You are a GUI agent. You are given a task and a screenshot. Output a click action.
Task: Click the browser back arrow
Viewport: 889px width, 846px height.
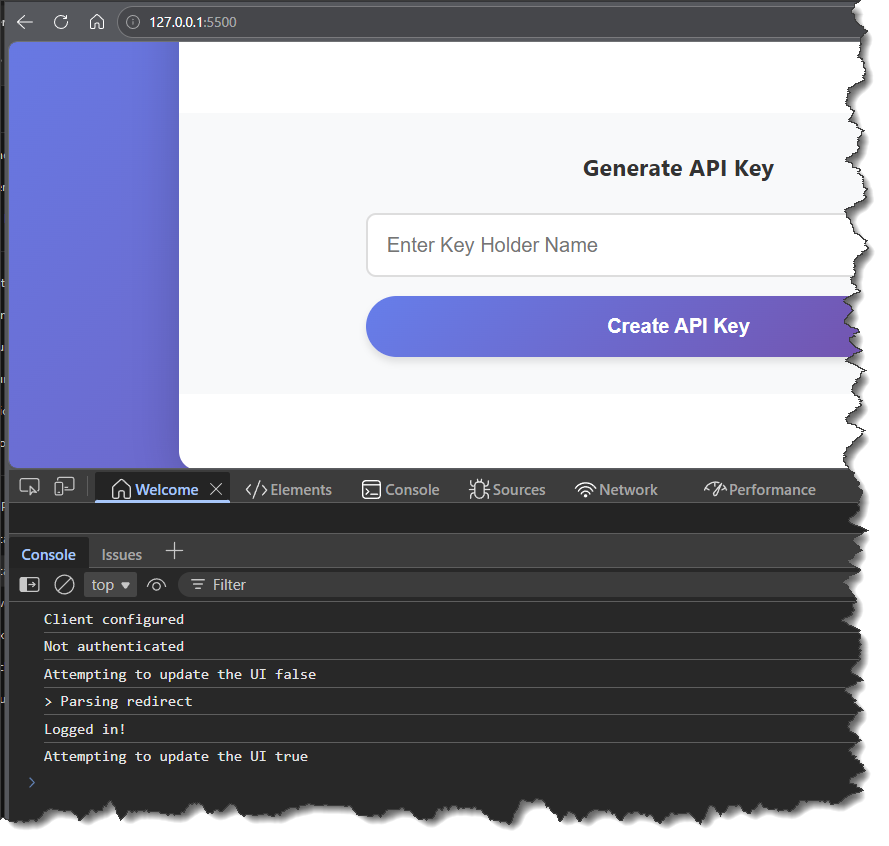click(25, 22)
